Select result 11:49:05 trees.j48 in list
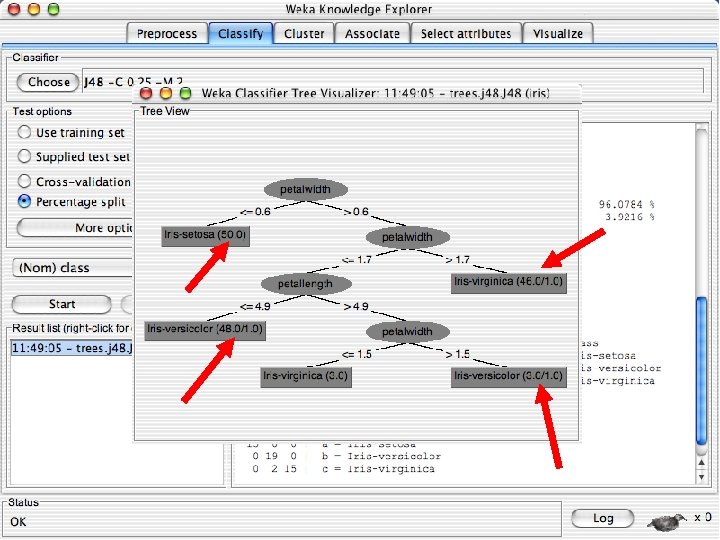720x540 pixels. 72,348
